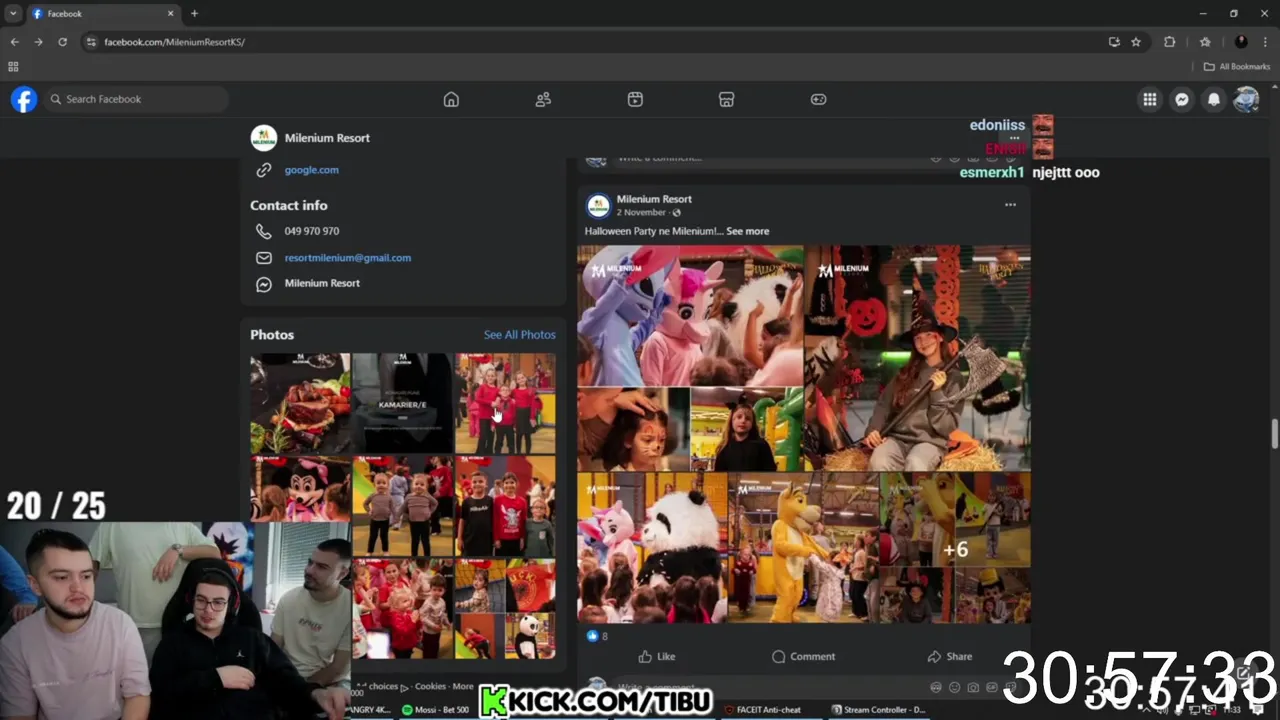The image size is (1280, 720).
Task: Open the Gaming icon in header
Action: point(818,99)
